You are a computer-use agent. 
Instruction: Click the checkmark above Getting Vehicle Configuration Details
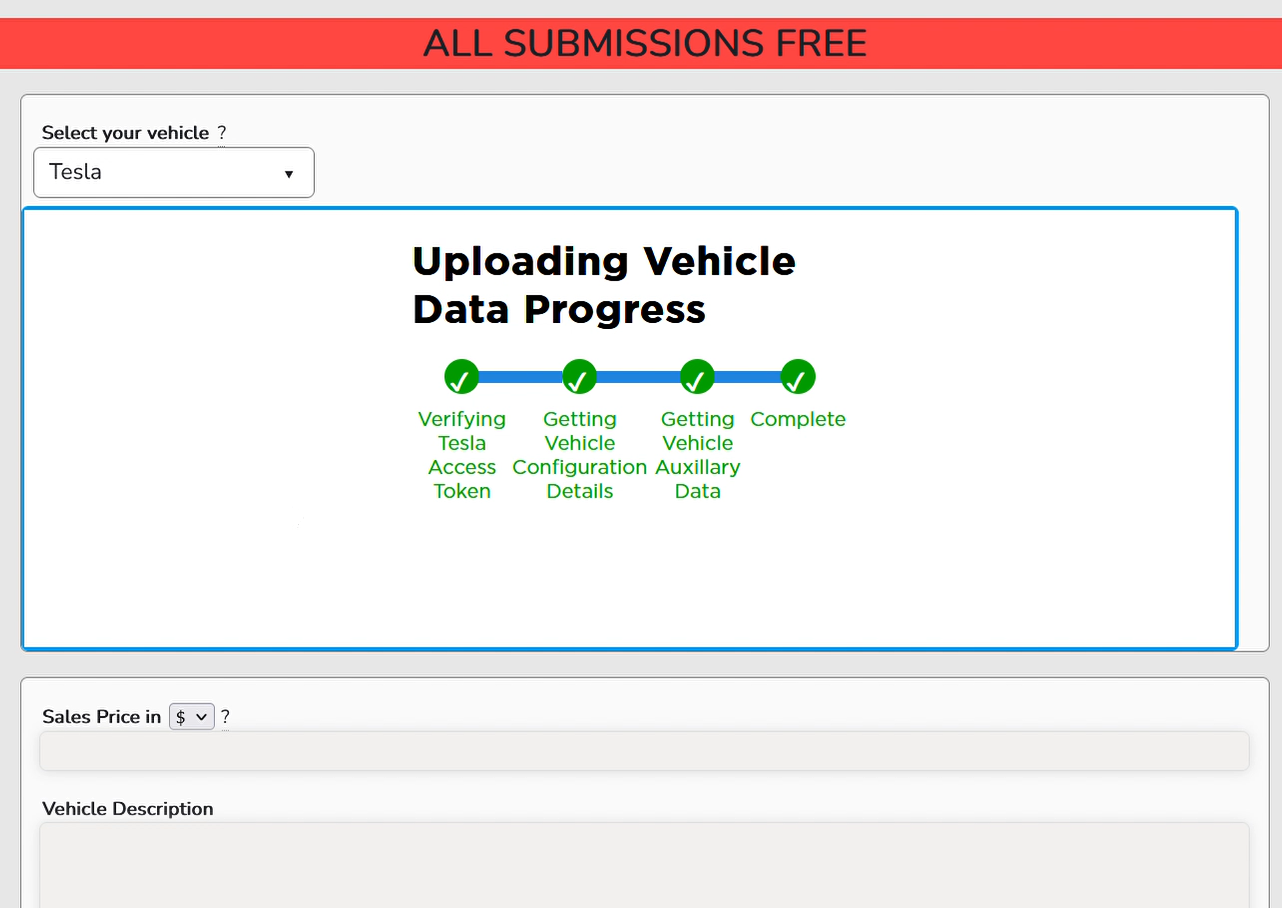pyautogui.click(x=580, y=377)
